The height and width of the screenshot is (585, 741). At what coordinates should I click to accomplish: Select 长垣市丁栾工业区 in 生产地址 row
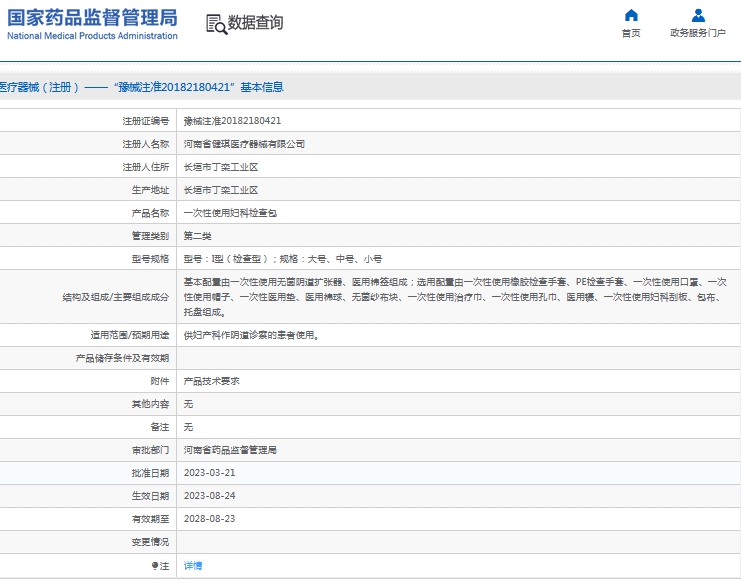pyautogui.click(x=221, y=190)
